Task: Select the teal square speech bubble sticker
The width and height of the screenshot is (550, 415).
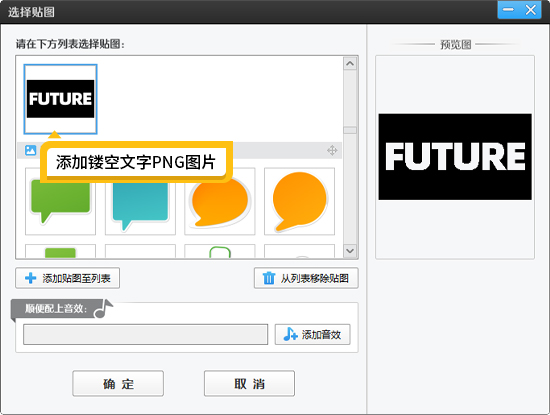Action: (140, 201)
